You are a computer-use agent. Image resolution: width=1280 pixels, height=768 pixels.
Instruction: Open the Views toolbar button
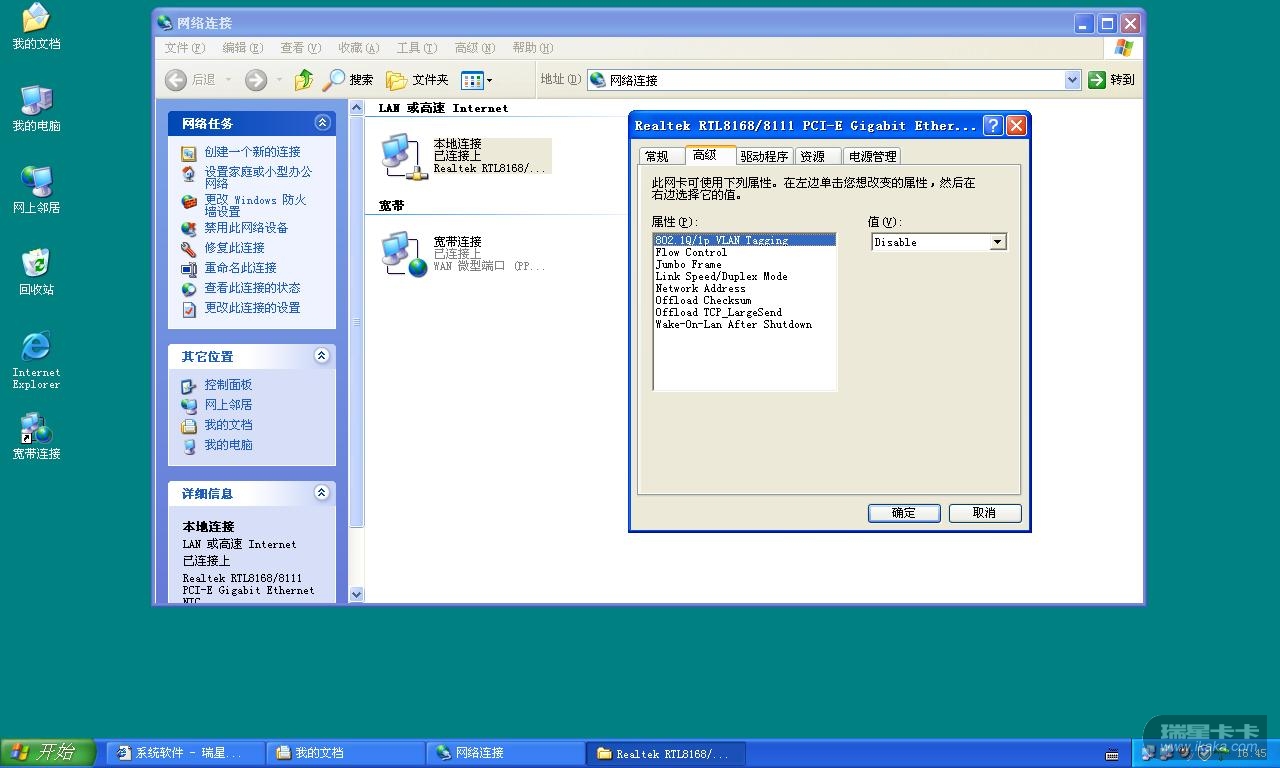click(476, 80)
